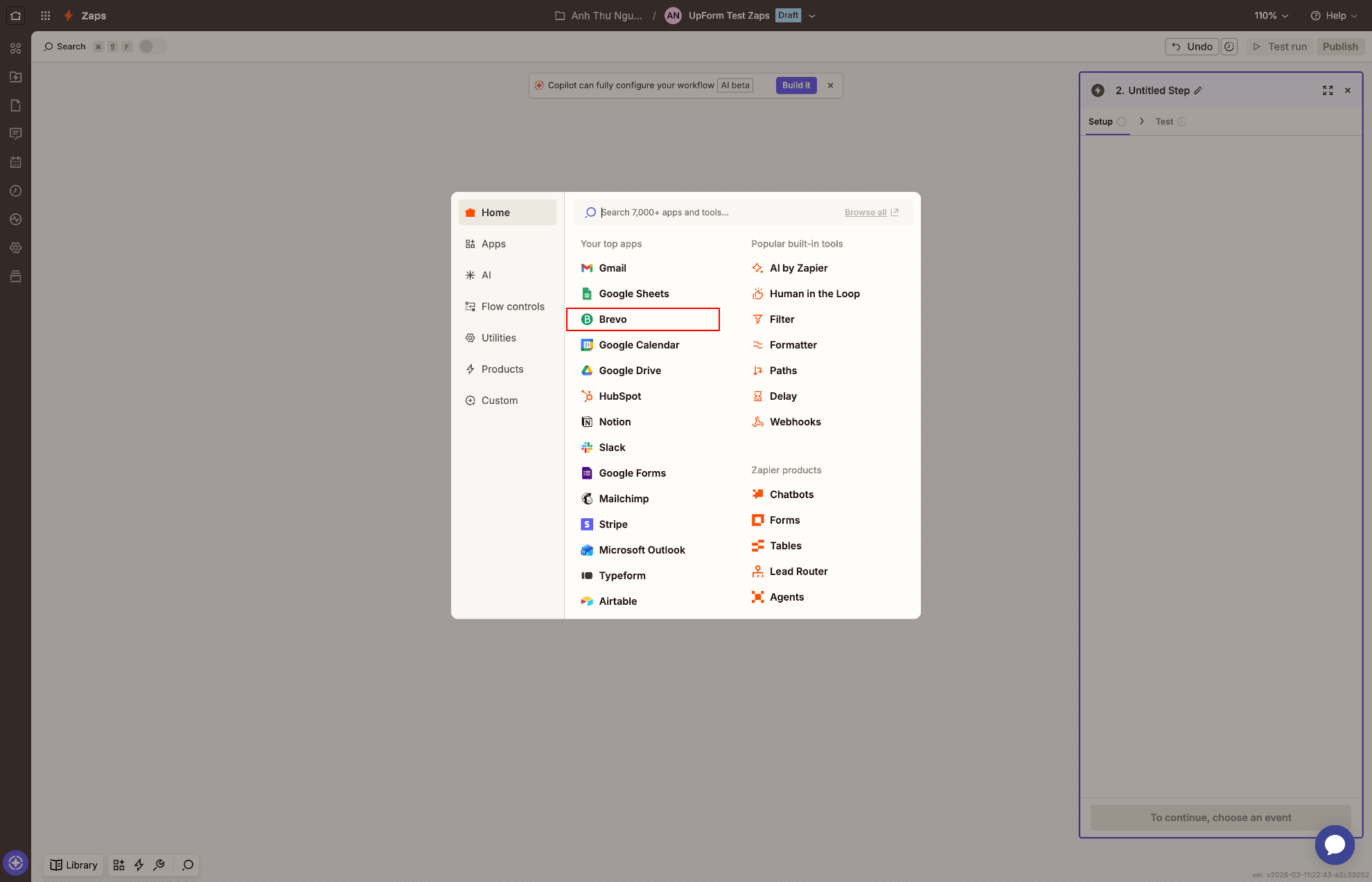The image size is (1372, 882).
Task: Follow the Browse all link
Action: (871, 213)
